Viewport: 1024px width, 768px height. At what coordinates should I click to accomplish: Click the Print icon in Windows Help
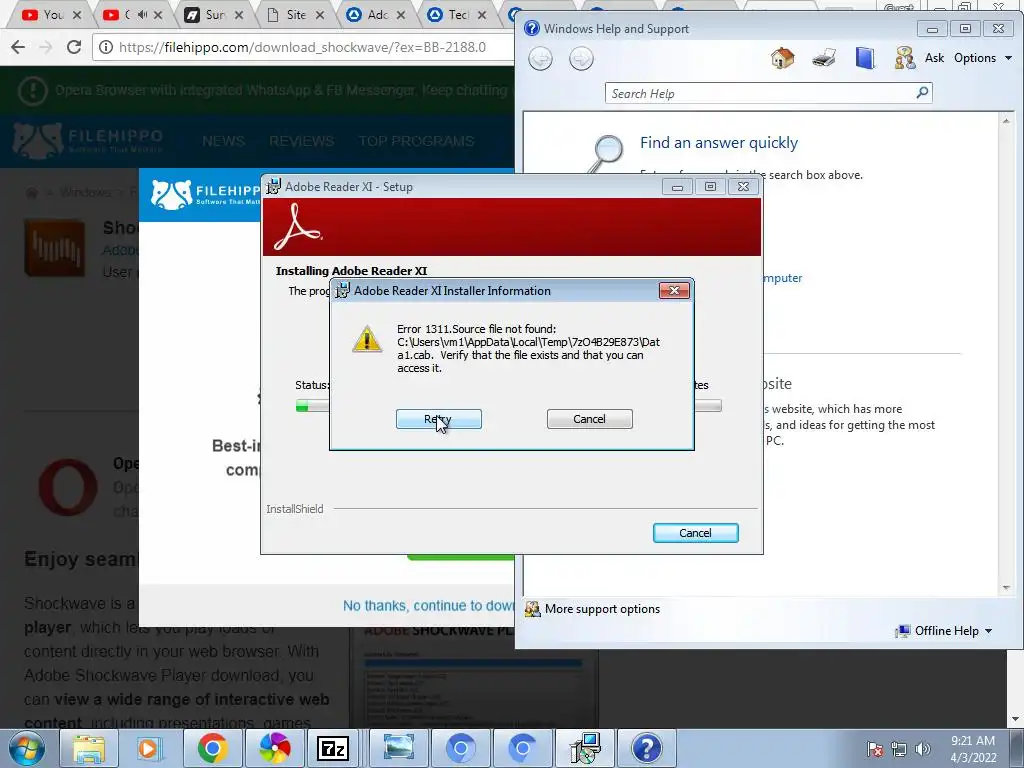[x=824, y=58]
